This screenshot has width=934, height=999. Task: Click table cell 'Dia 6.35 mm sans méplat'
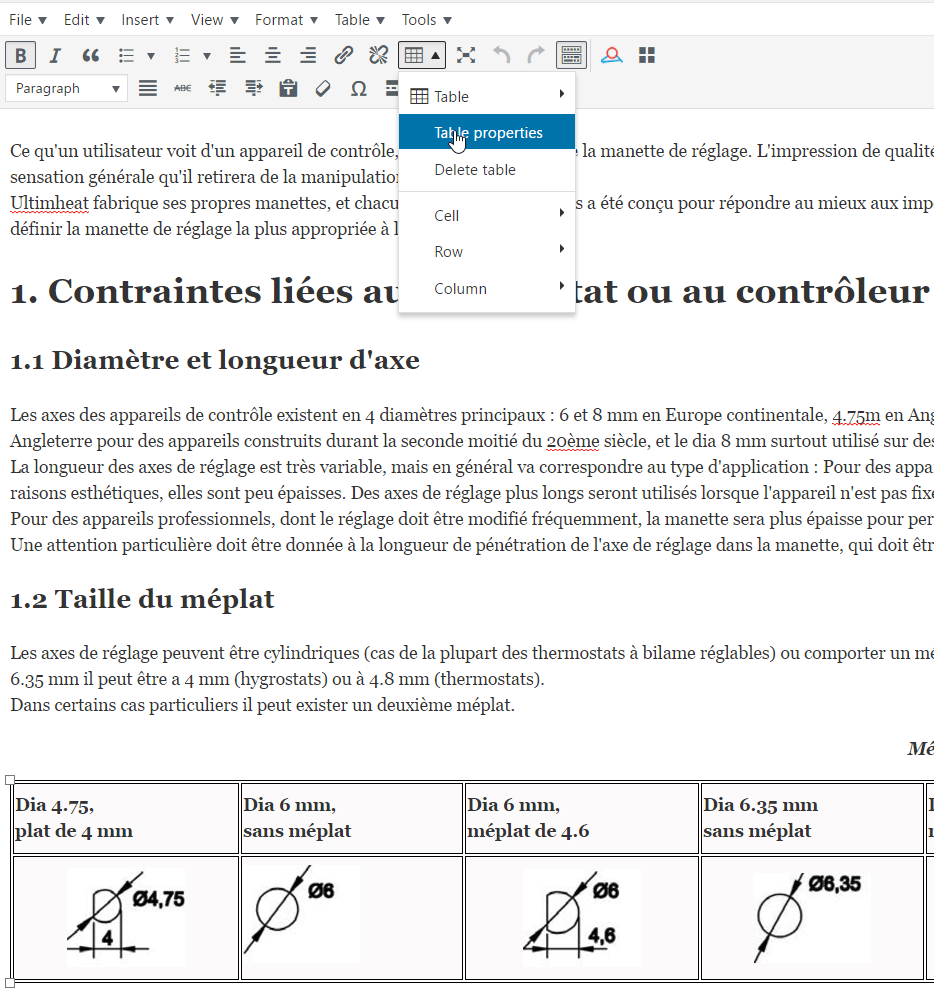[x=812, y=818]
